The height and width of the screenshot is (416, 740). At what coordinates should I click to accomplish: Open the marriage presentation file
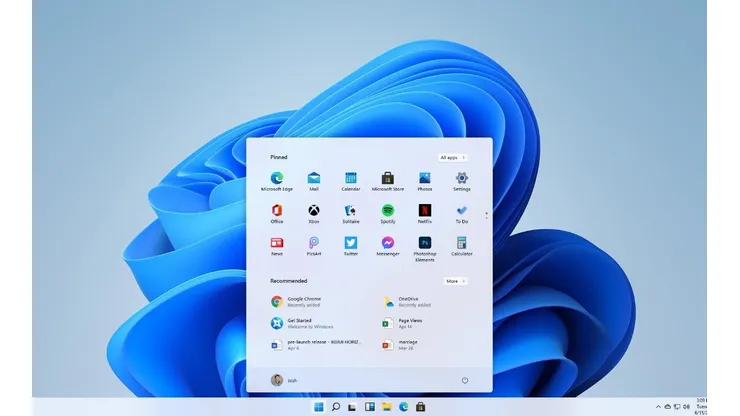(400, 345)
